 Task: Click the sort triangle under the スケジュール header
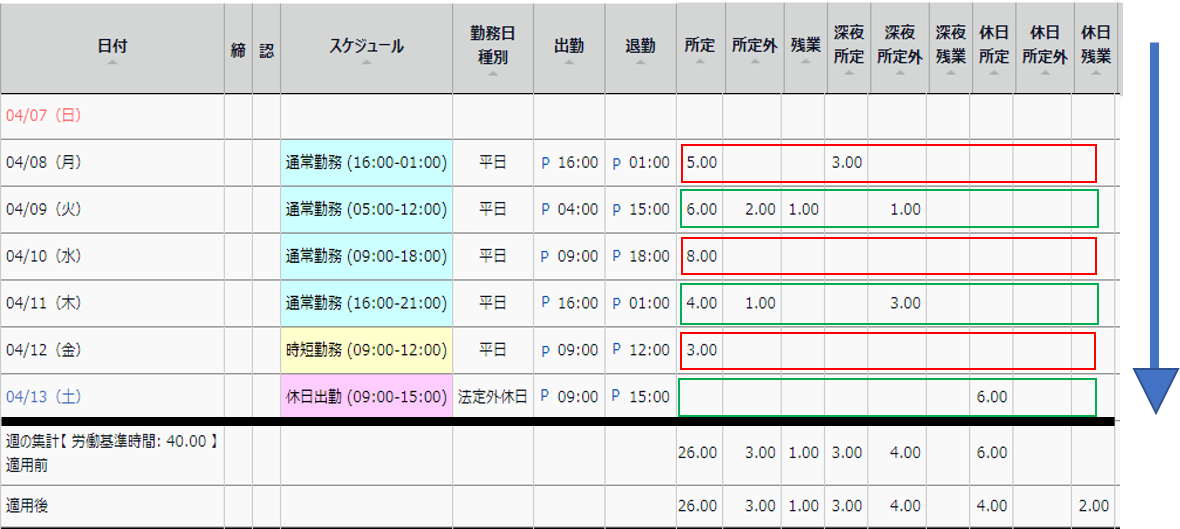pos(366,63)
